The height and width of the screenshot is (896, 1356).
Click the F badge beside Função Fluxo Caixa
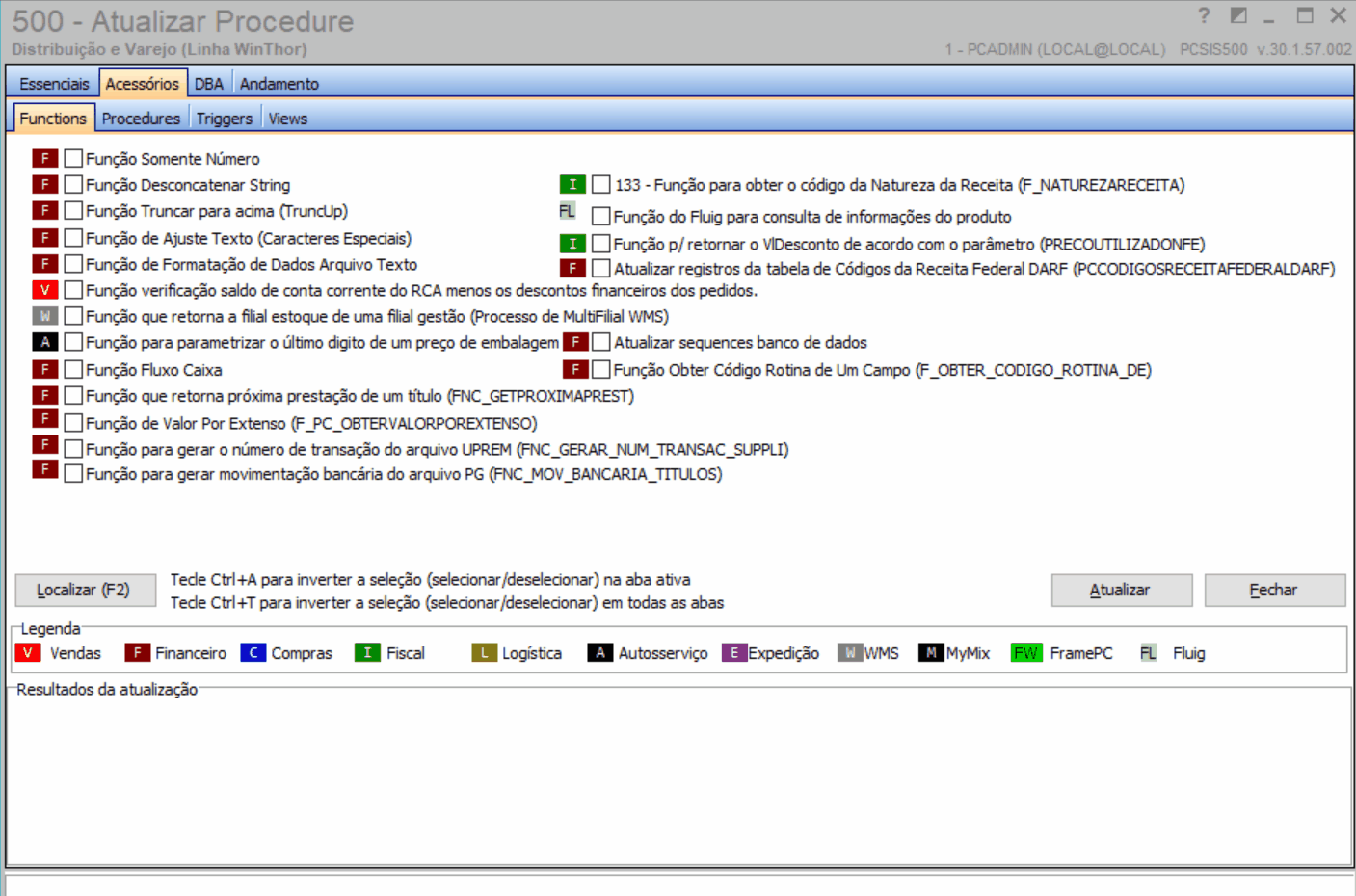tap(44, 369)
